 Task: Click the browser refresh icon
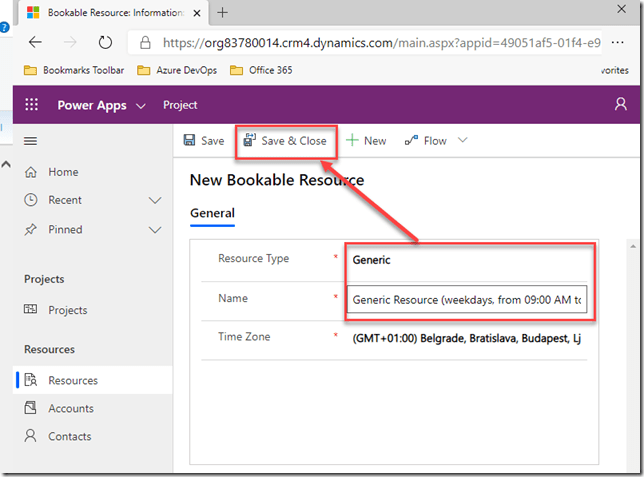click(105, 43)
